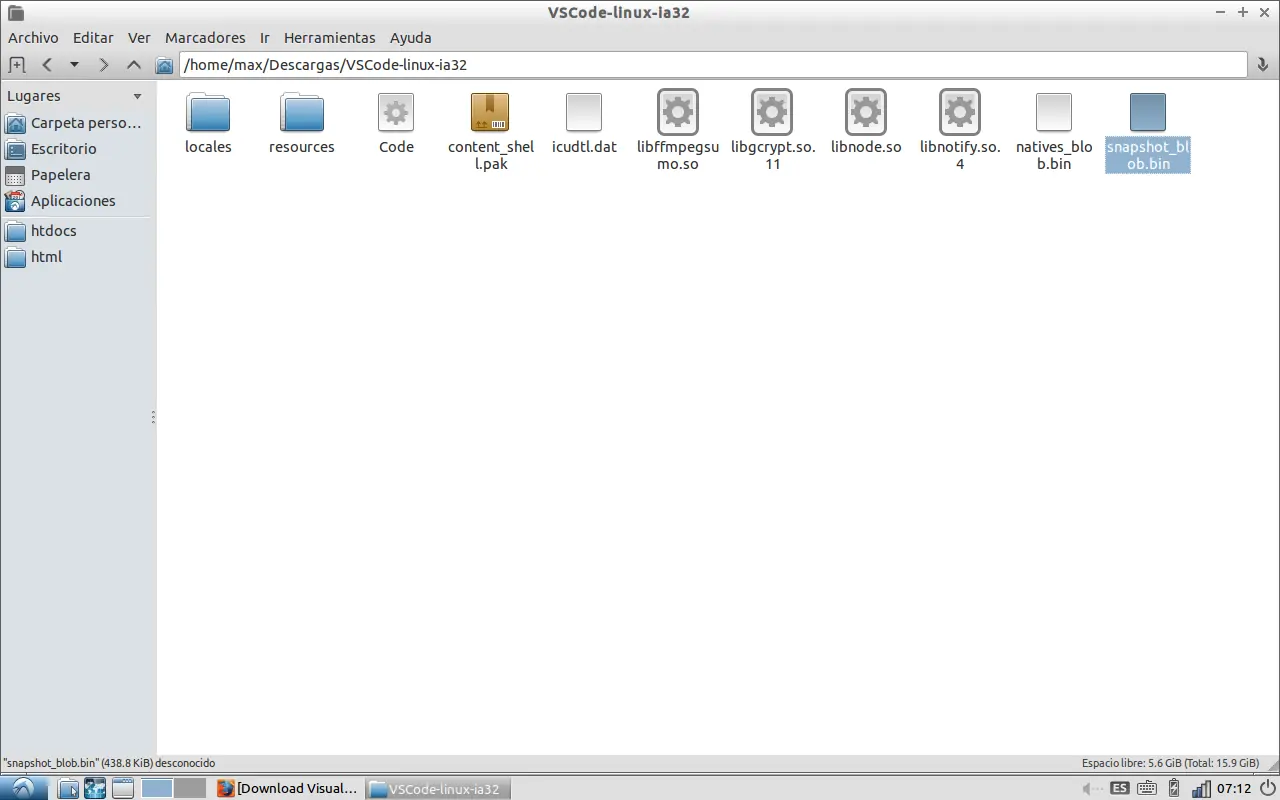
Task: Click the volume speaker tray icon
Action: click(1092, 788)
